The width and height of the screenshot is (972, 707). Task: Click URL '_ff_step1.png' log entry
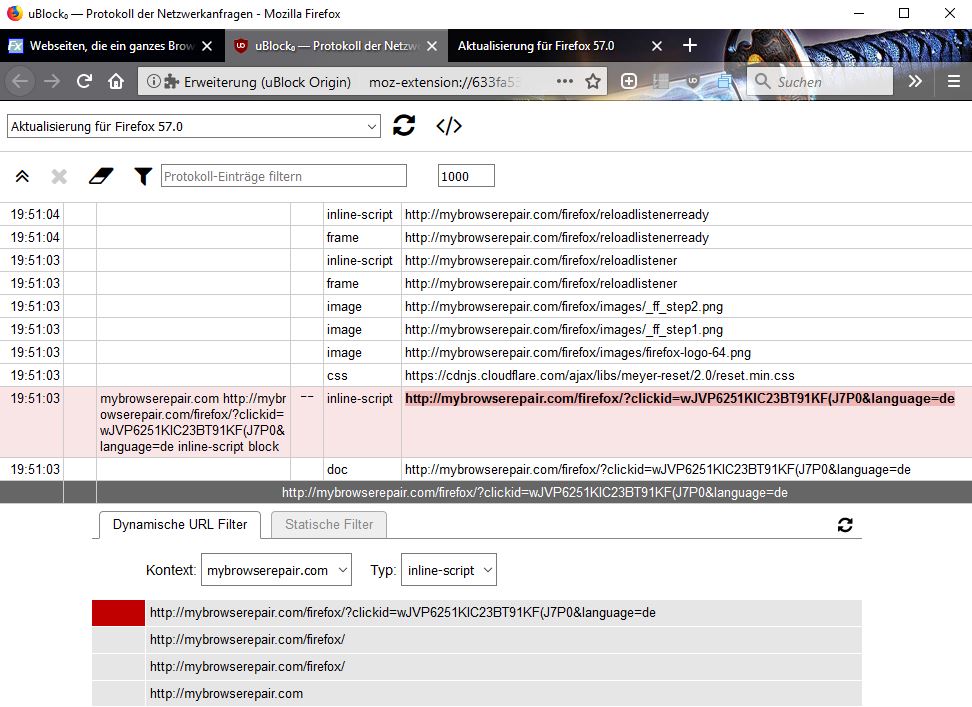pos(563,330)
